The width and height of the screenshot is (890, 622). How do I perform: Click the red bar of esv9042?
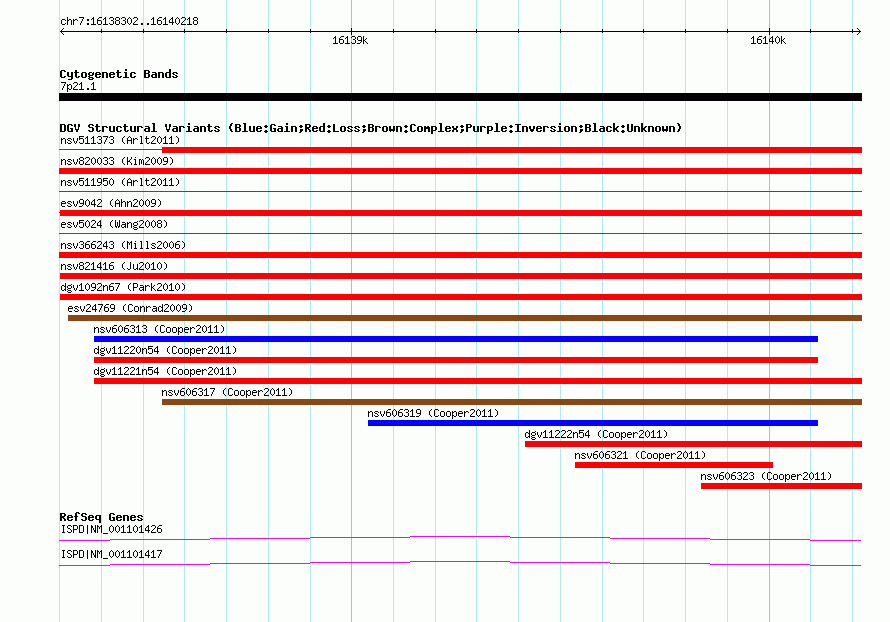coord(460,213)
